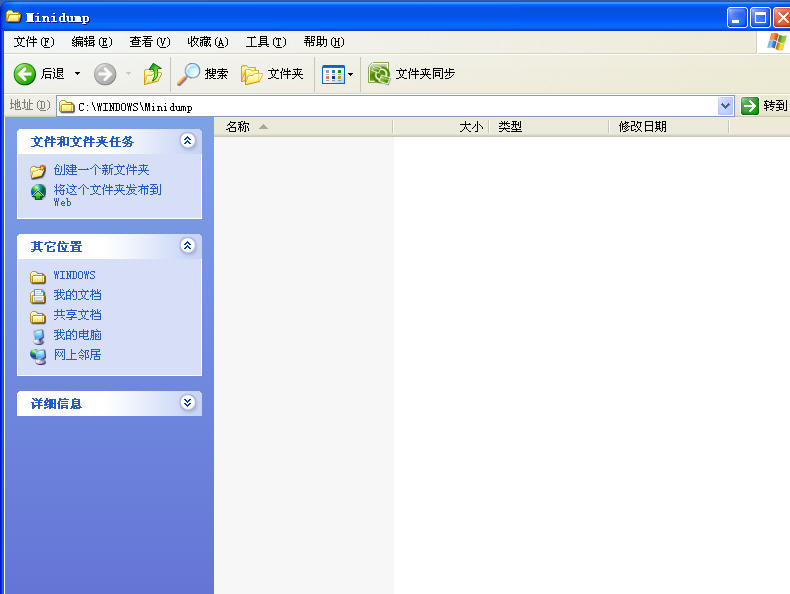The image size is (790, 594).
Task: Expand the 详细信息 panel
Action: click(x=187, y=403)
